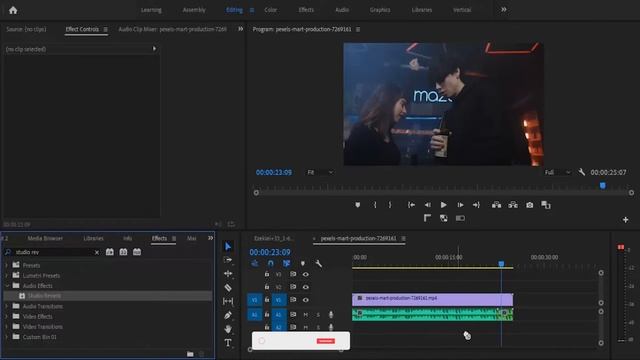Switch to the Graphics workspace
Image resolution: width=640 pixels, height=360 pixels.
tap(380, 10)
